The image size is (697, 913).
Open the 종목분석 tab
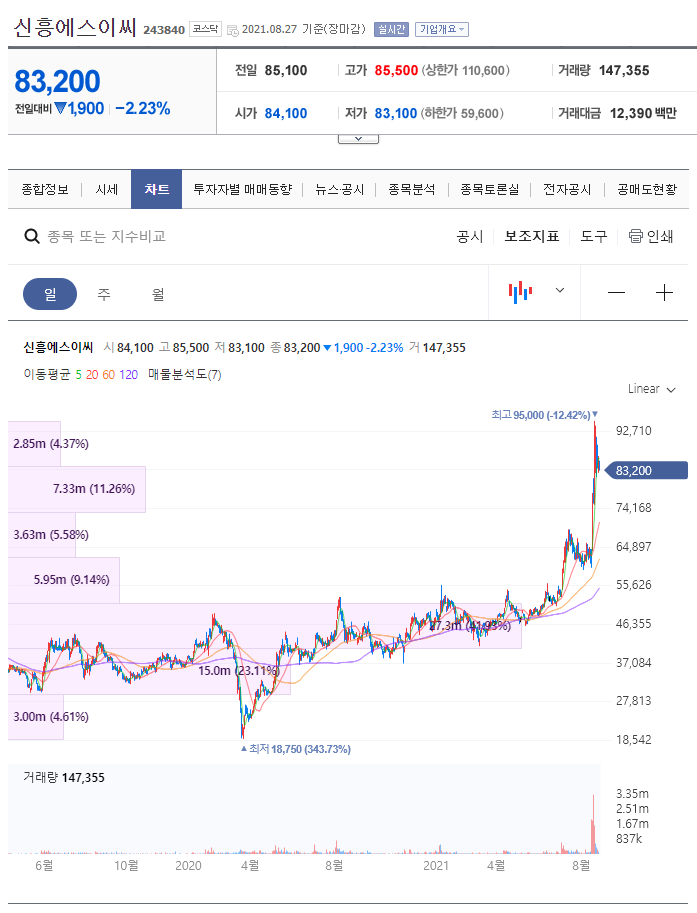coord(412,189)
